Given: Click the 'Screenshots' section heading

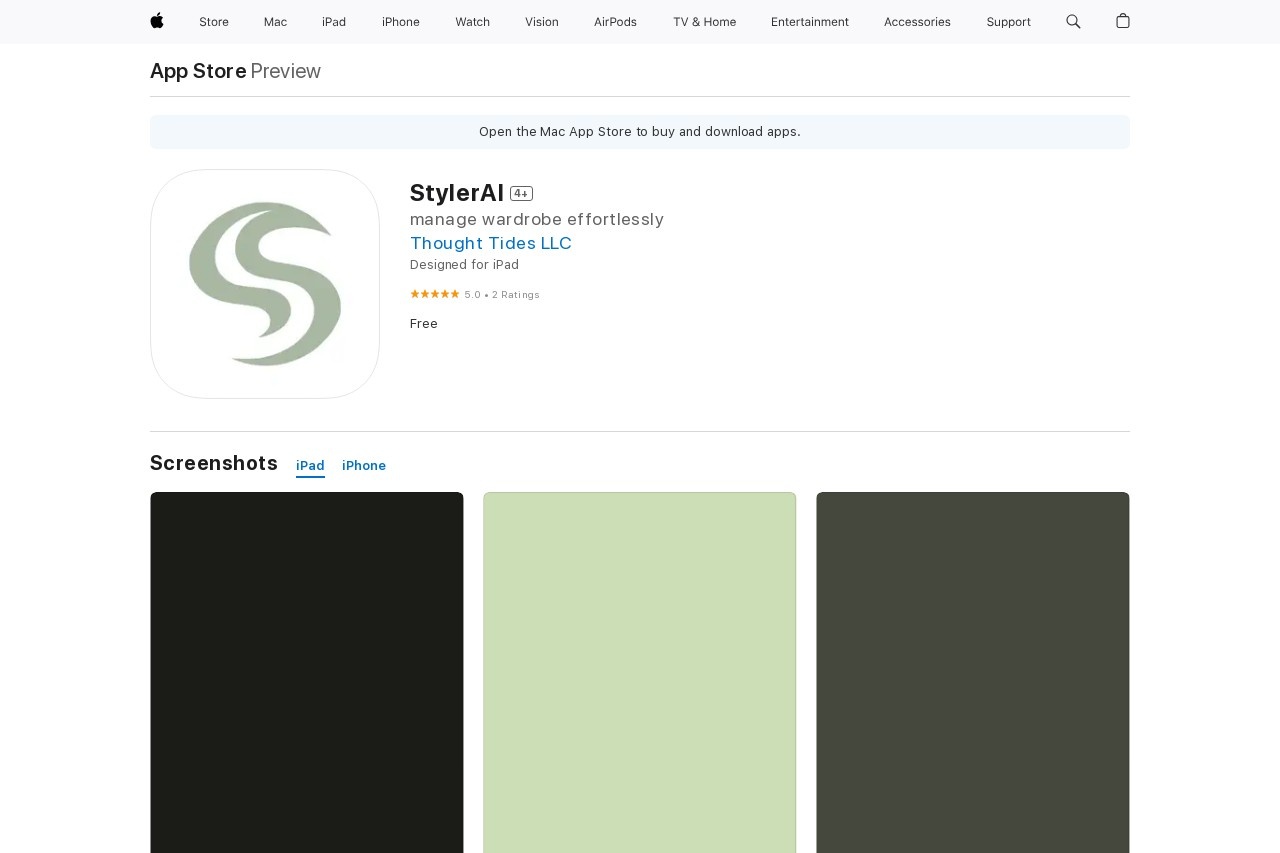Looking at the screenshot, I should [214, 463].
